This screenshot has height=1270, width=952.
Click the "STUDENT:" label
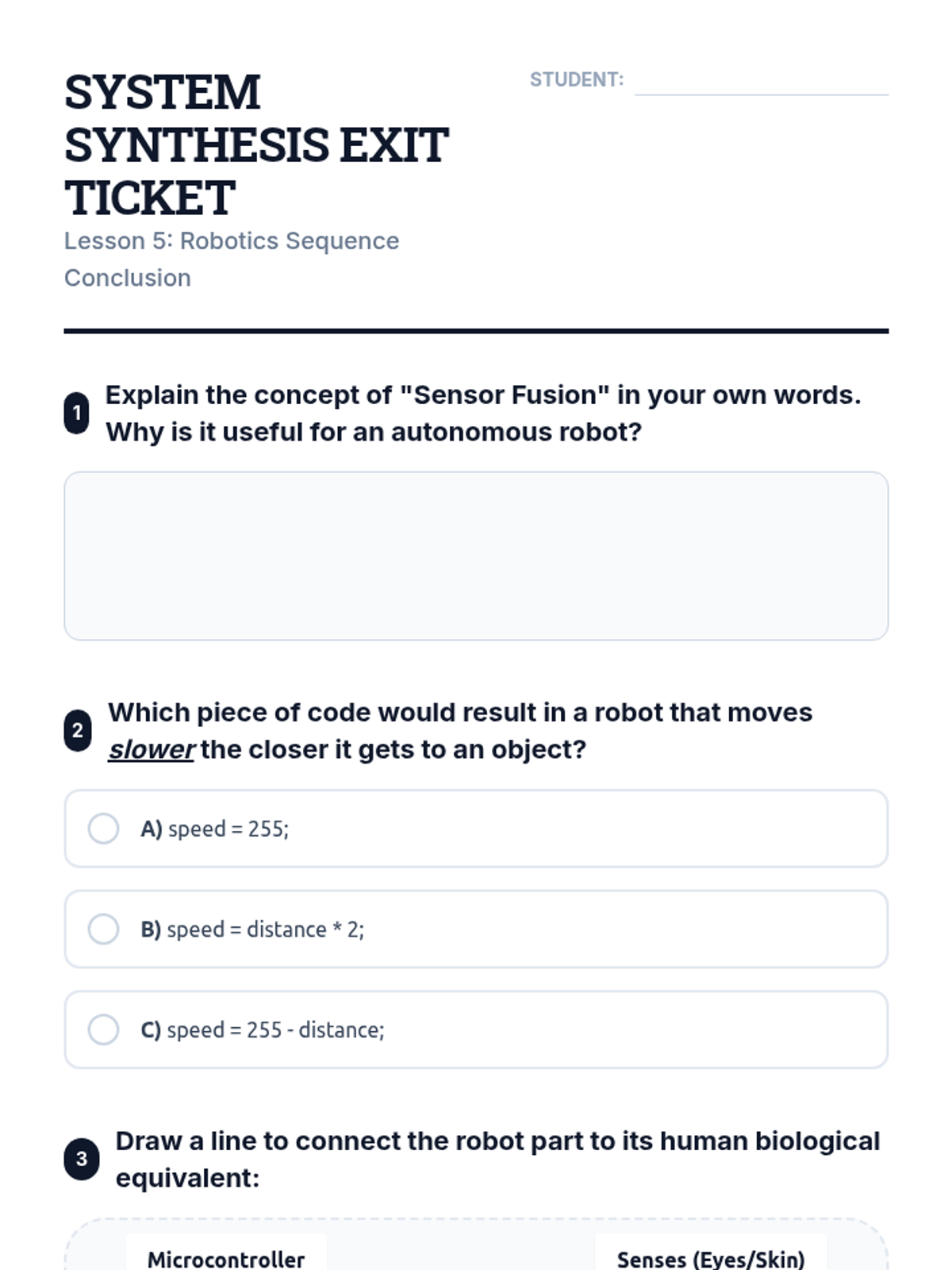[577, 80]
